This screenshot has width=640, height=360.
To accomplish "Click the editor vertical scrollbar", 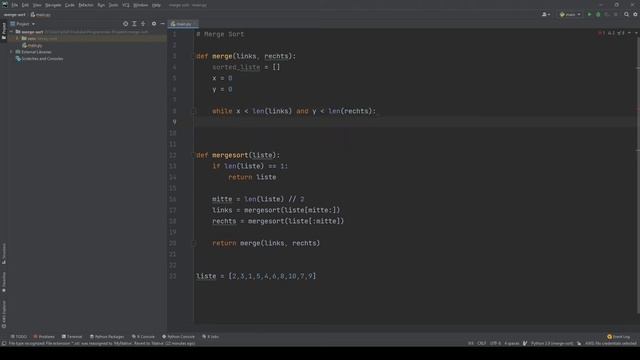I will click(x=638, y=176).
